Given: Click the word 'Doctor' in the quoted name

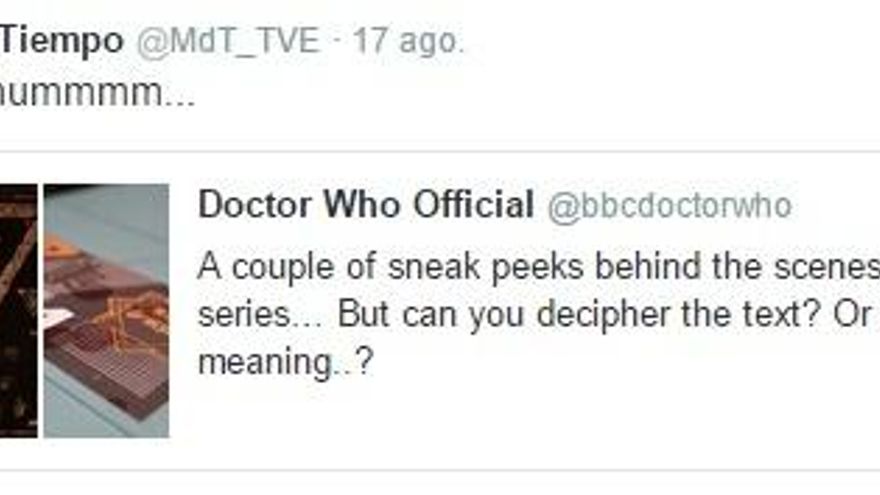Looking at the screenshot, I should 255,204.
